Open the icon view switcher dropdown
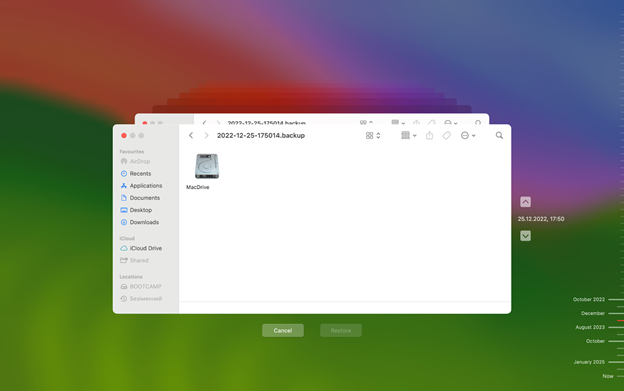This screenshot has width=624, height=391. [x=373, y=136]
